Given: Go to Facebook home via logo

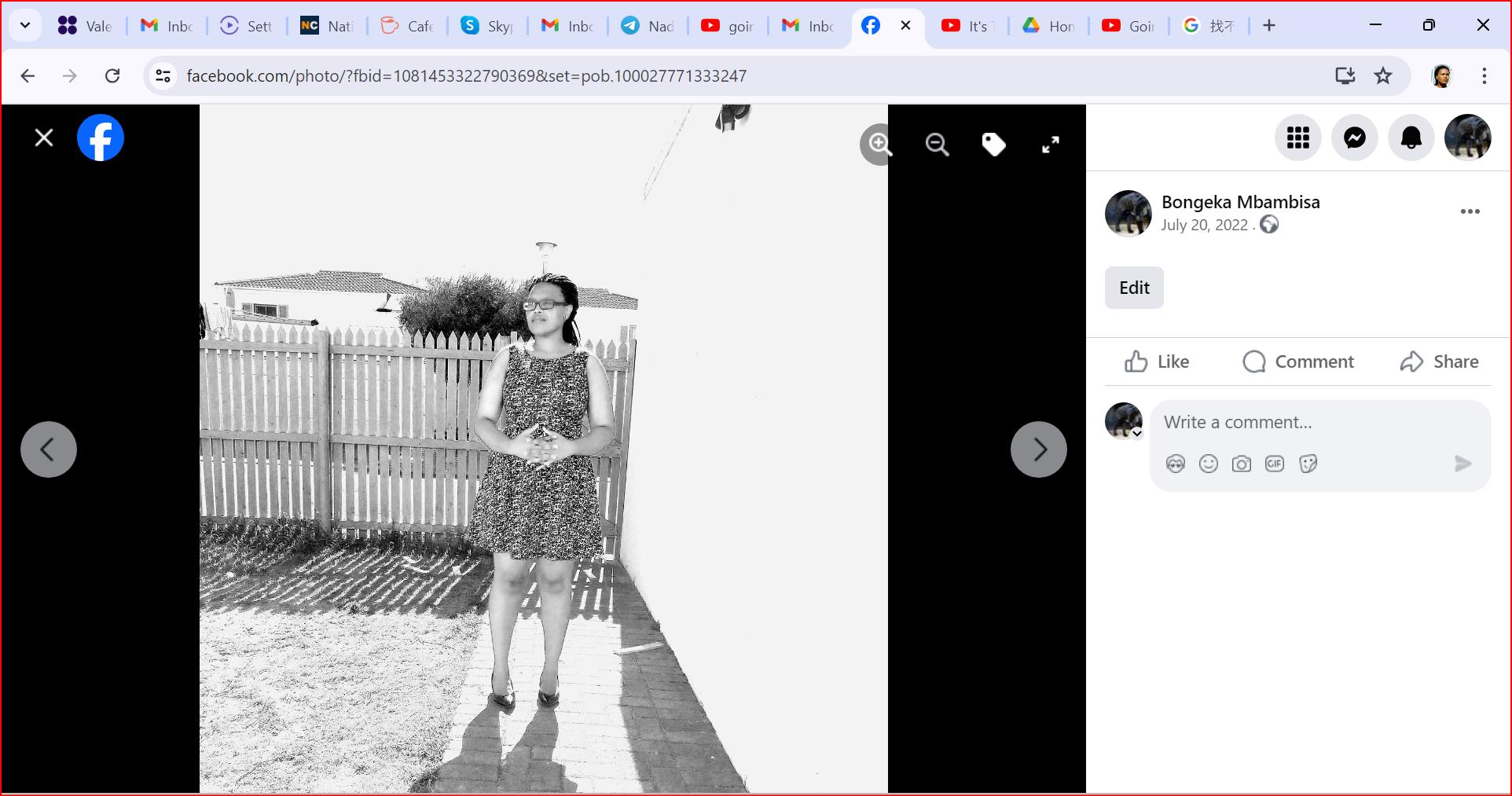Looking at the screenshot, I should (x=101, y=138).
